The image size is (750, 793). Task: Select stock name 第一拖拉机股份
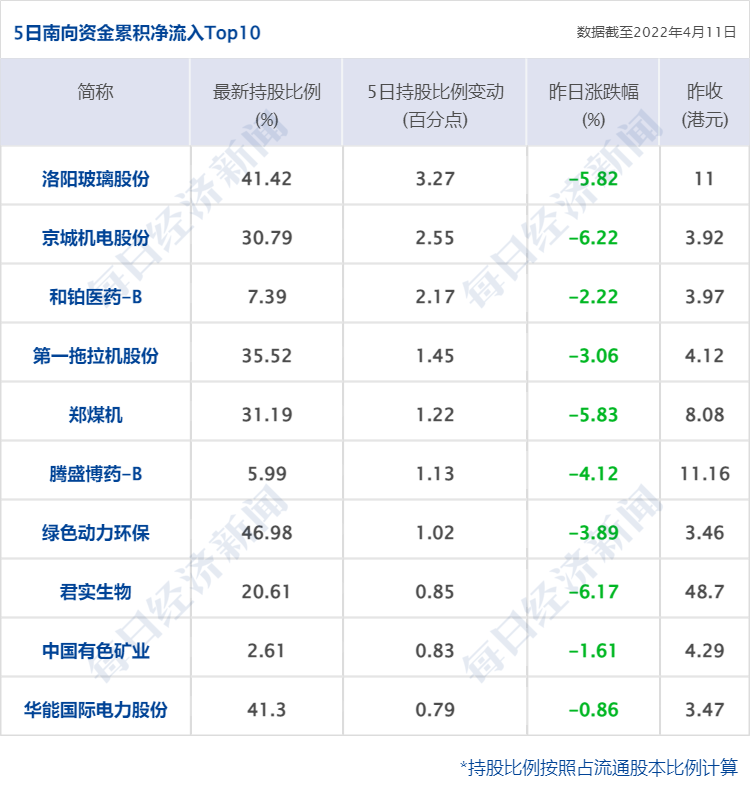click(x=95, y=356)
